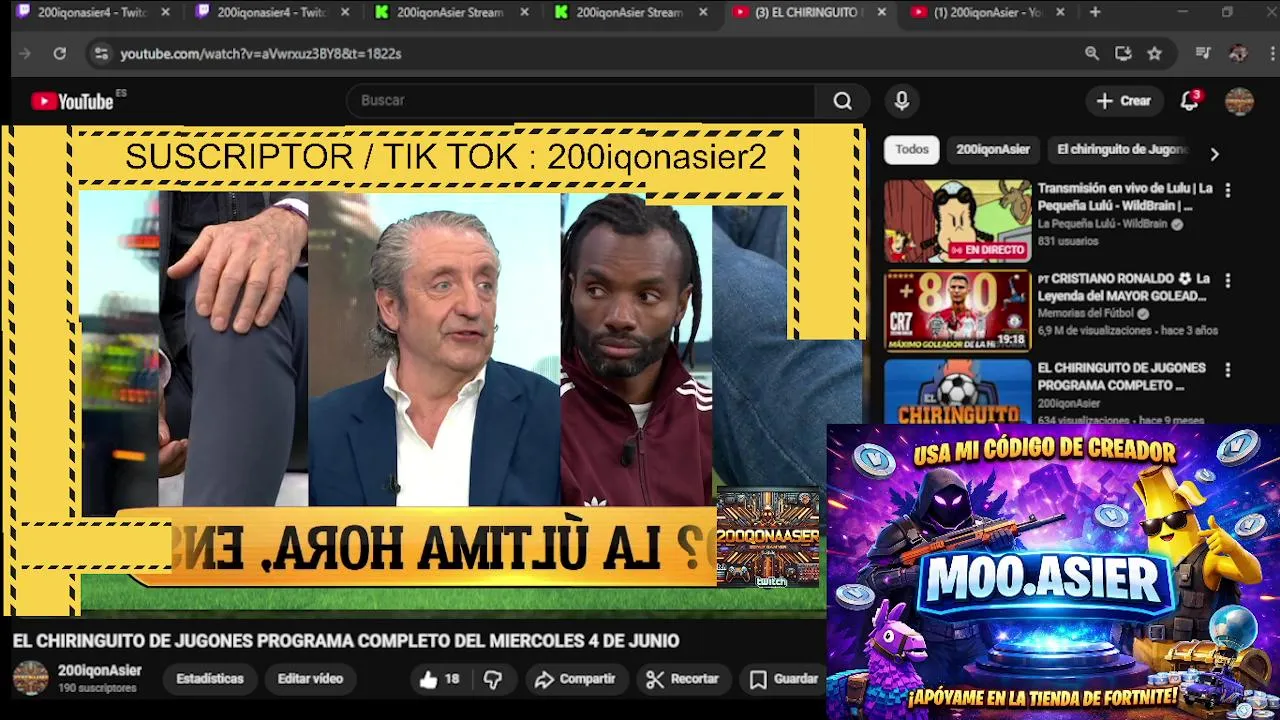
Task: Open title 'CRISTIANO RONALDO La Leyenda'
Action: click(1123, 288)
